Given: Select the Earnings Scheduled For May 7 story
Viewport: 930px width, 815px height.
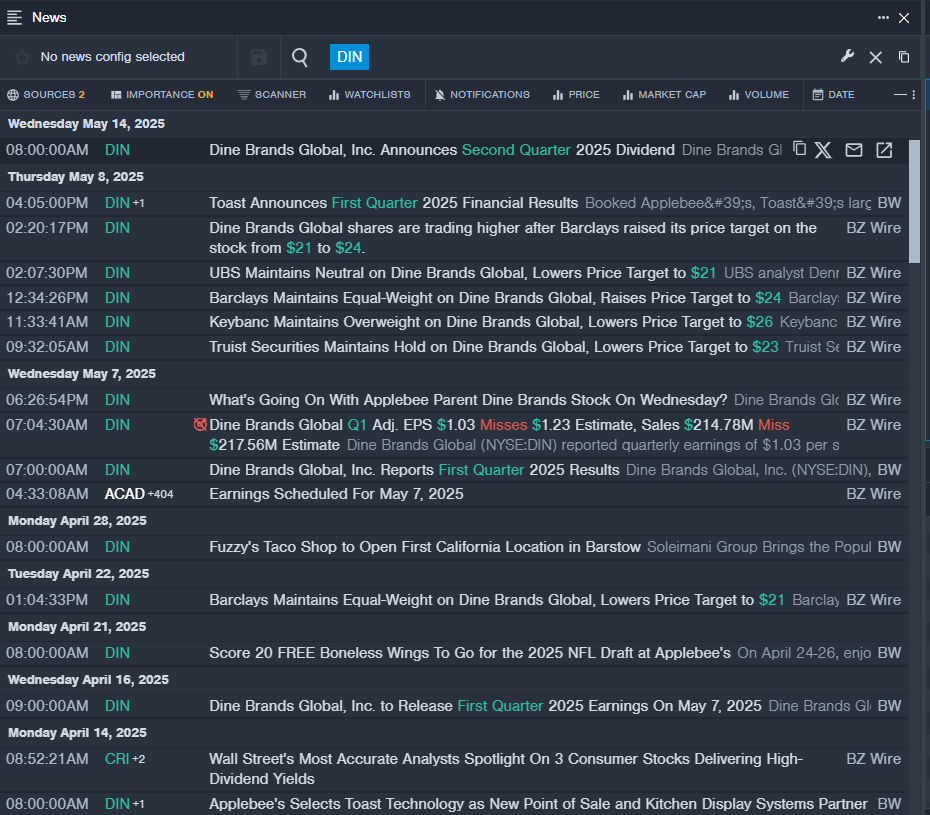Looking at the screenshot, I should point(336,494).
